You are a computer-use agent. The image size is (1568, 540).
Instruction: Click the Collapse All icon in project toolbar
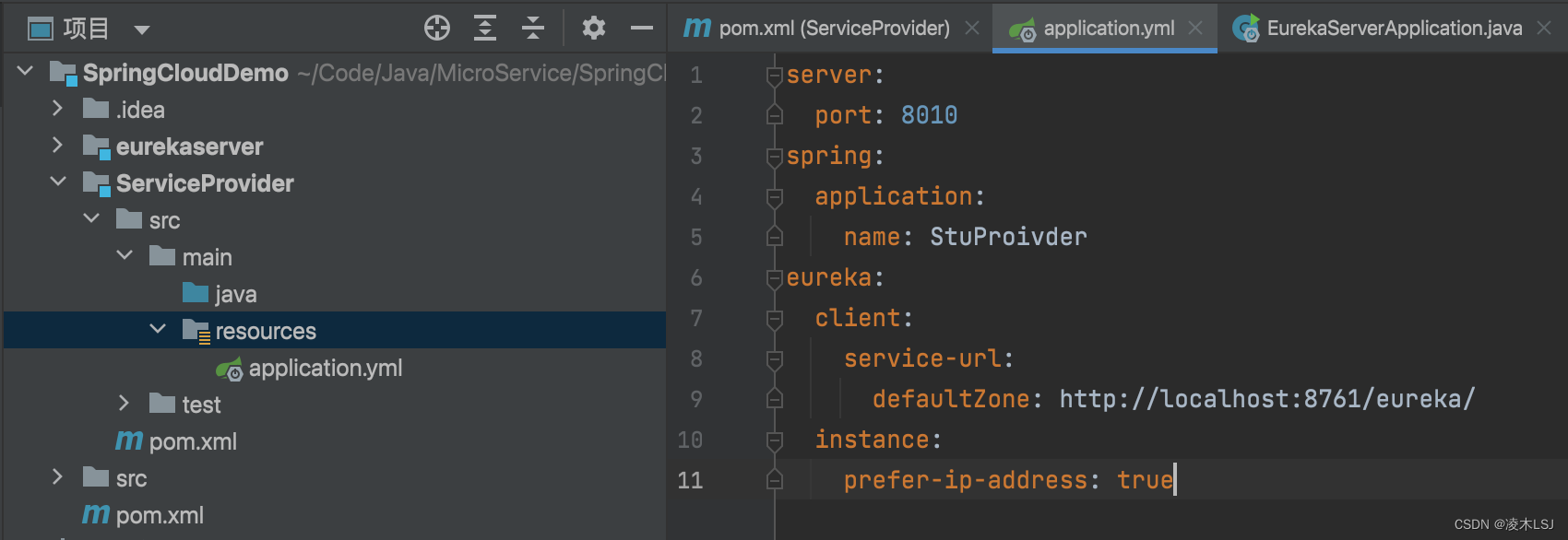[x=533, y=28]
